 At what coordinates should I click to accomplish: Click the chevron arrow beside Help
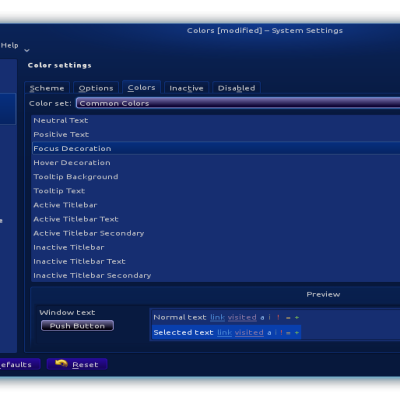(27, 50)
